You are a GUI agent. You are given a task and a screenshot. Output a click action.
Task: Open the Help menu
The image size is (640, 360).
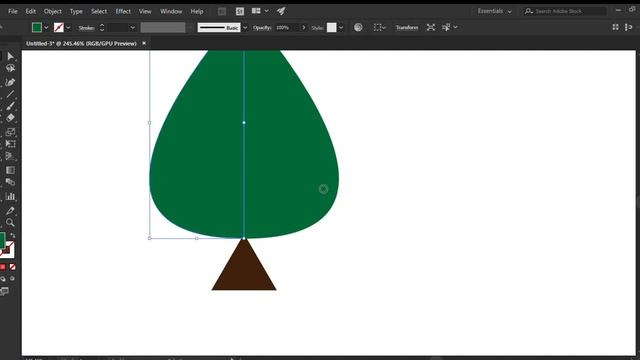pyautogui.click(x=197, y=11)
